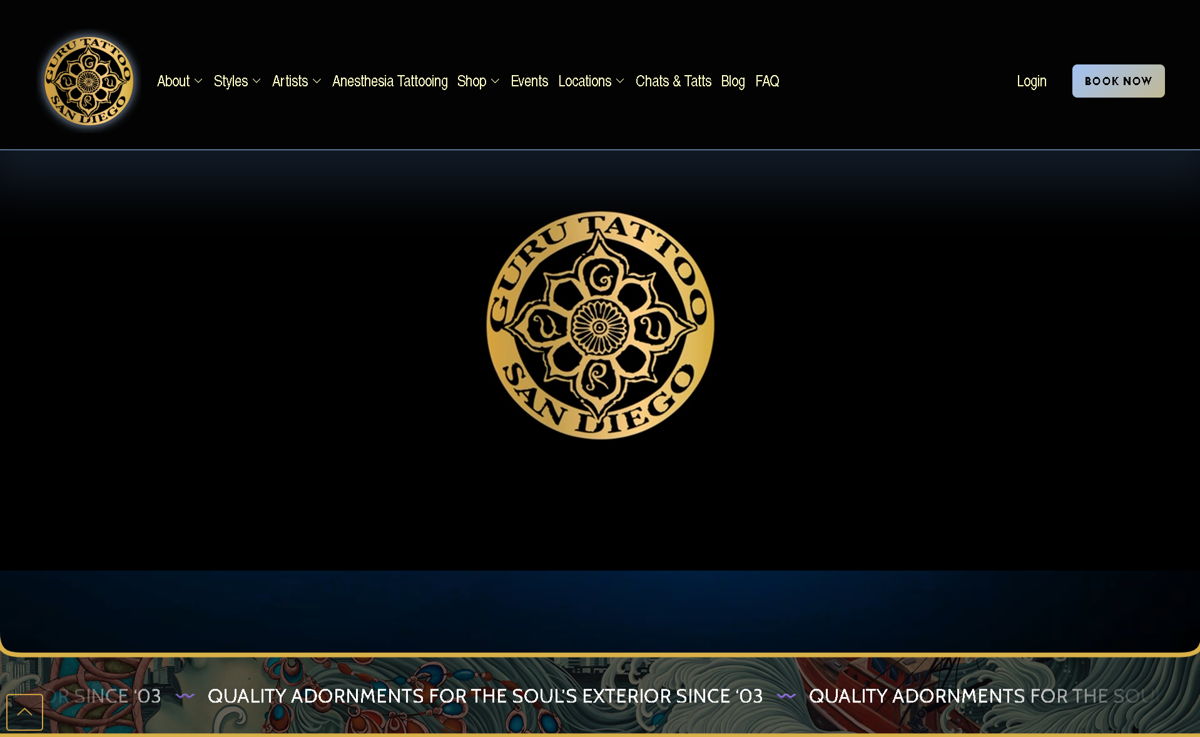
Task: Click the Book Now button
Action: [x=1118, y=81]
